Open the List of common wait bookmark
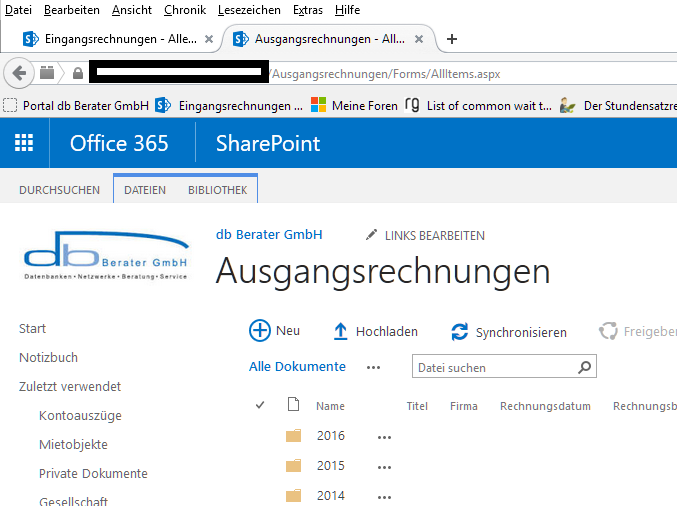677x506 pixels. point(478,105)
